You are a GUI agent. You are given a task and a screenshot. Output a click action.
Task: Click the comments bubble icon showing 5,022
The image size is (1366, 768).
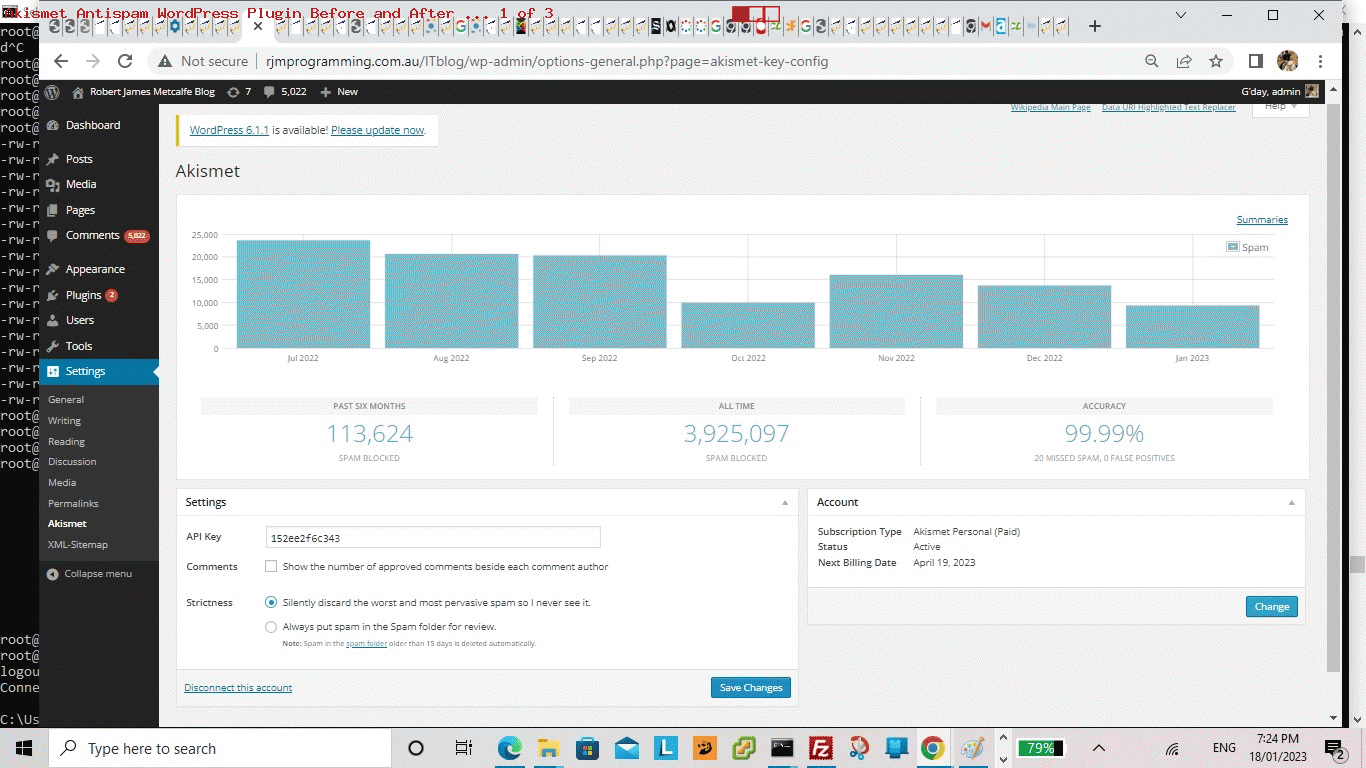coord(269,92)
